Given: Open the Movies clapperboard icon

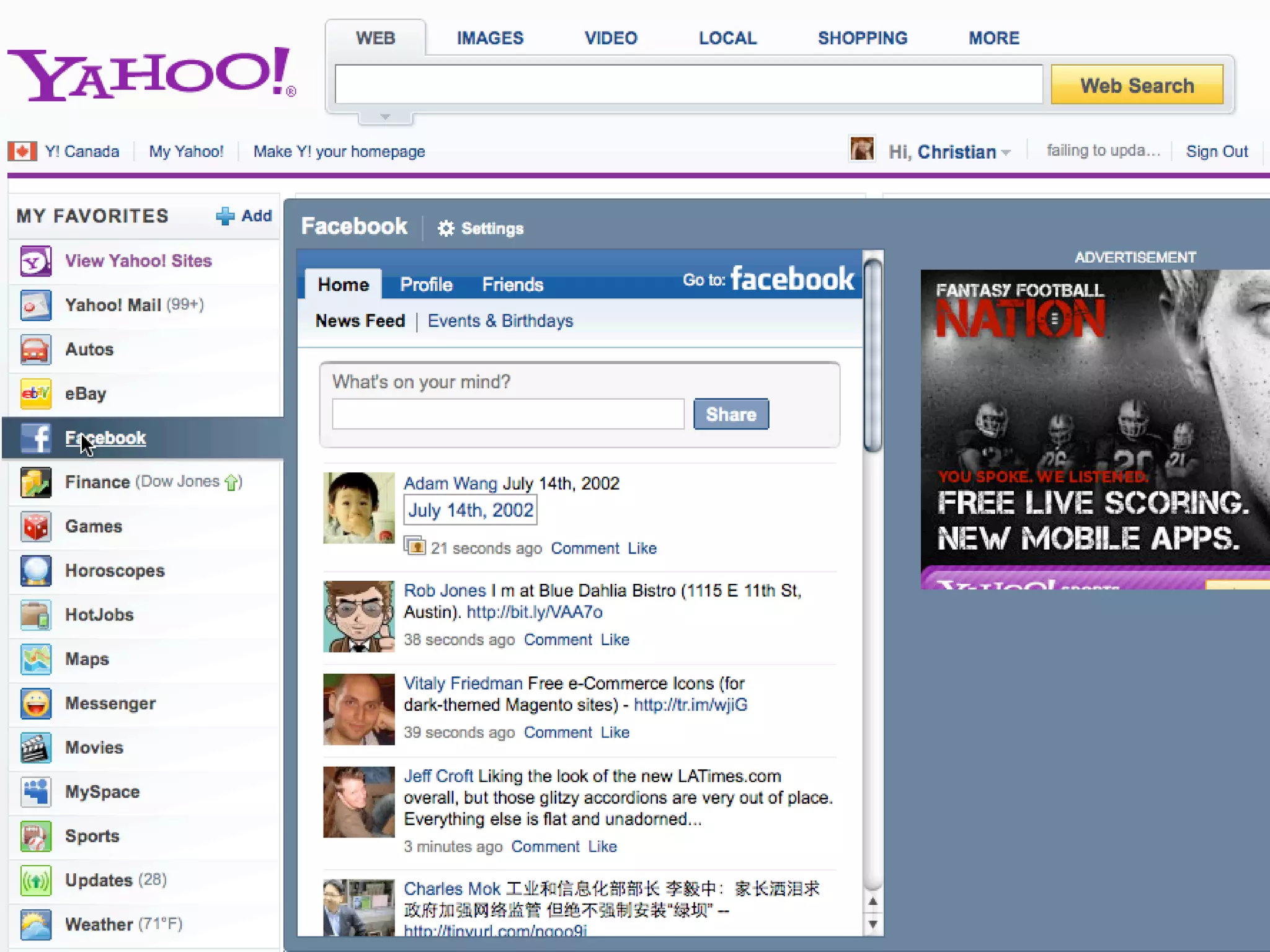Looking at the screenshot, I should [x=35, y=748].
